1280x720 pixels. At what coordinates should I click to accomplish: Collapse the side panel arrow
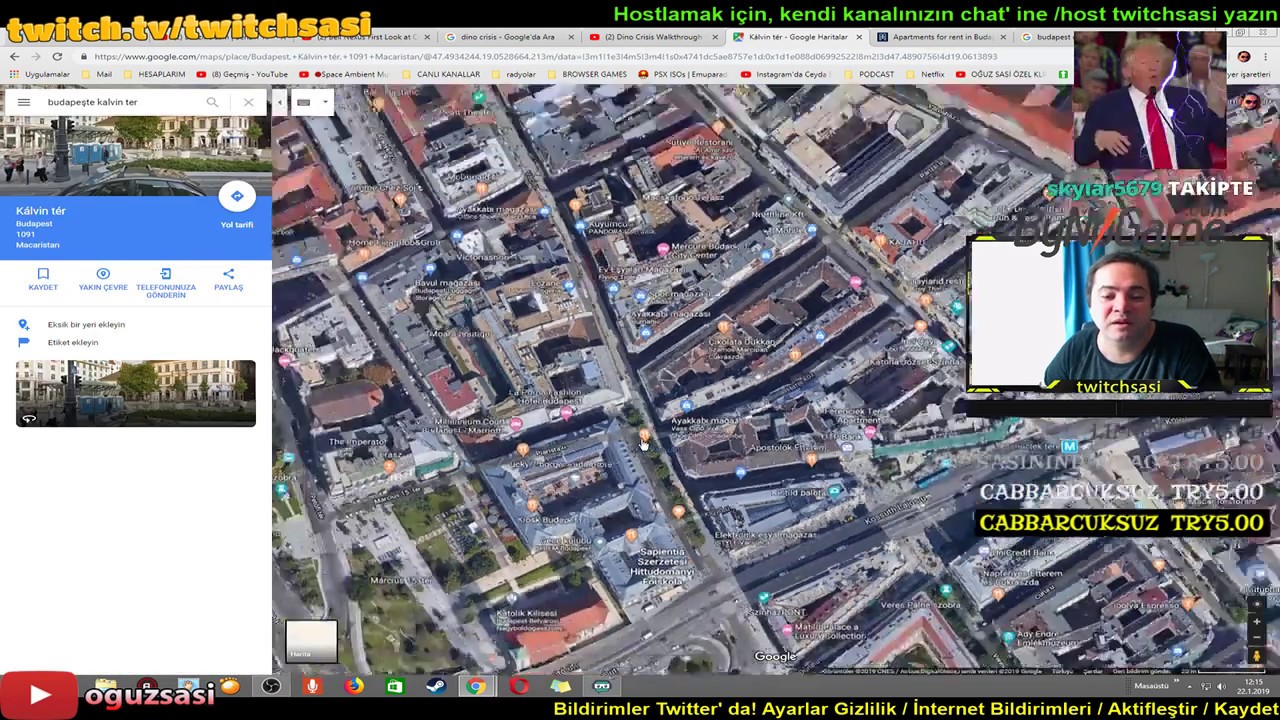click(x=280, y=102)
